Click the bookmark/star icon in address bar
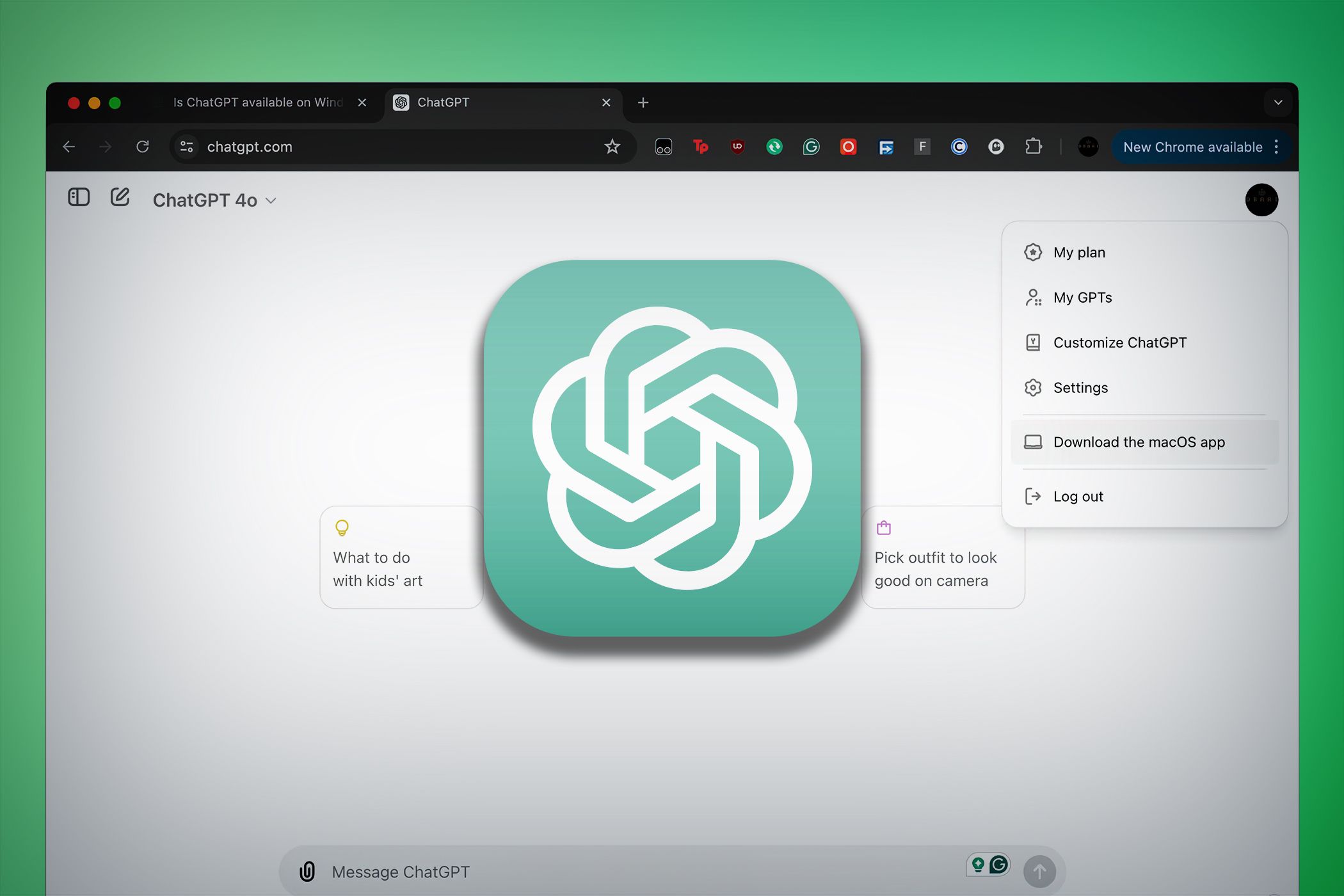Viewport: 1344px width, 896px height. (612, 146)
